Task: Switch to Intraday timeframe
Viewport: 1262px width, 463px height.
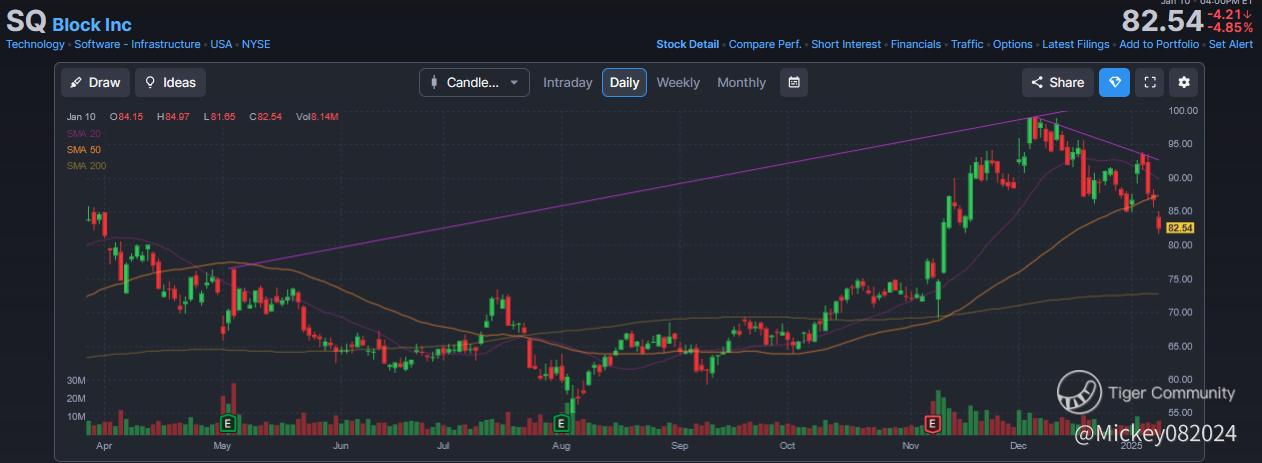Action: 567,83
